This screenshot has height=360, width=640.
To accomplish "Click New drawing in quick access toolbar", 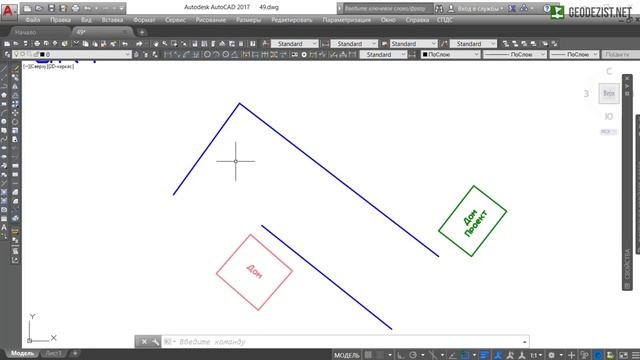I will click(27, 8).
